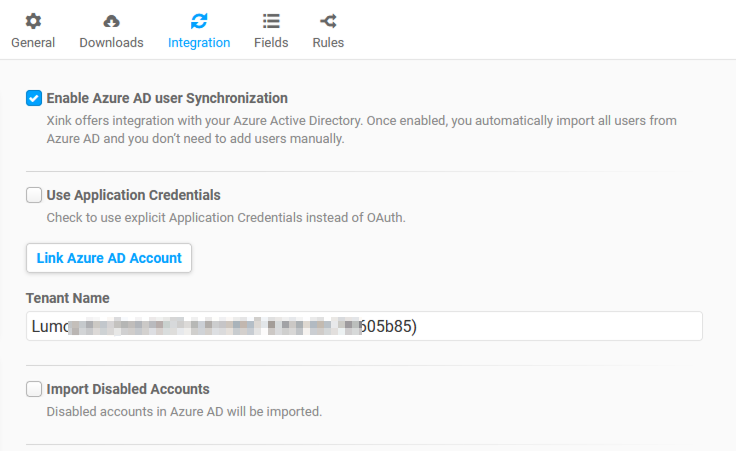Open the Rules tab label

tap(328, 43)
